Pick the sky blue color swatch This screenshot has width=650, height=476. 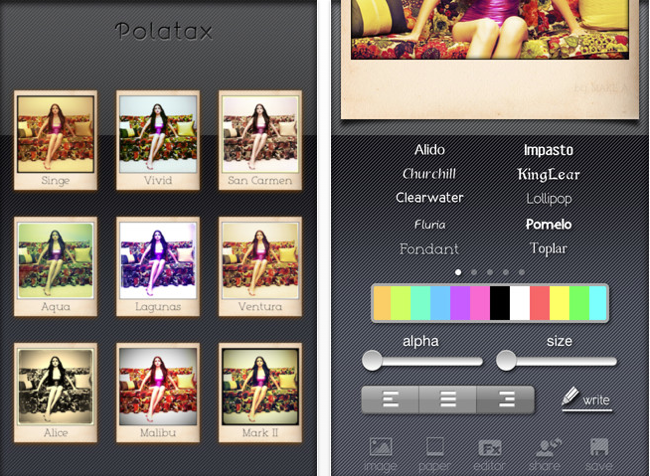440,303
